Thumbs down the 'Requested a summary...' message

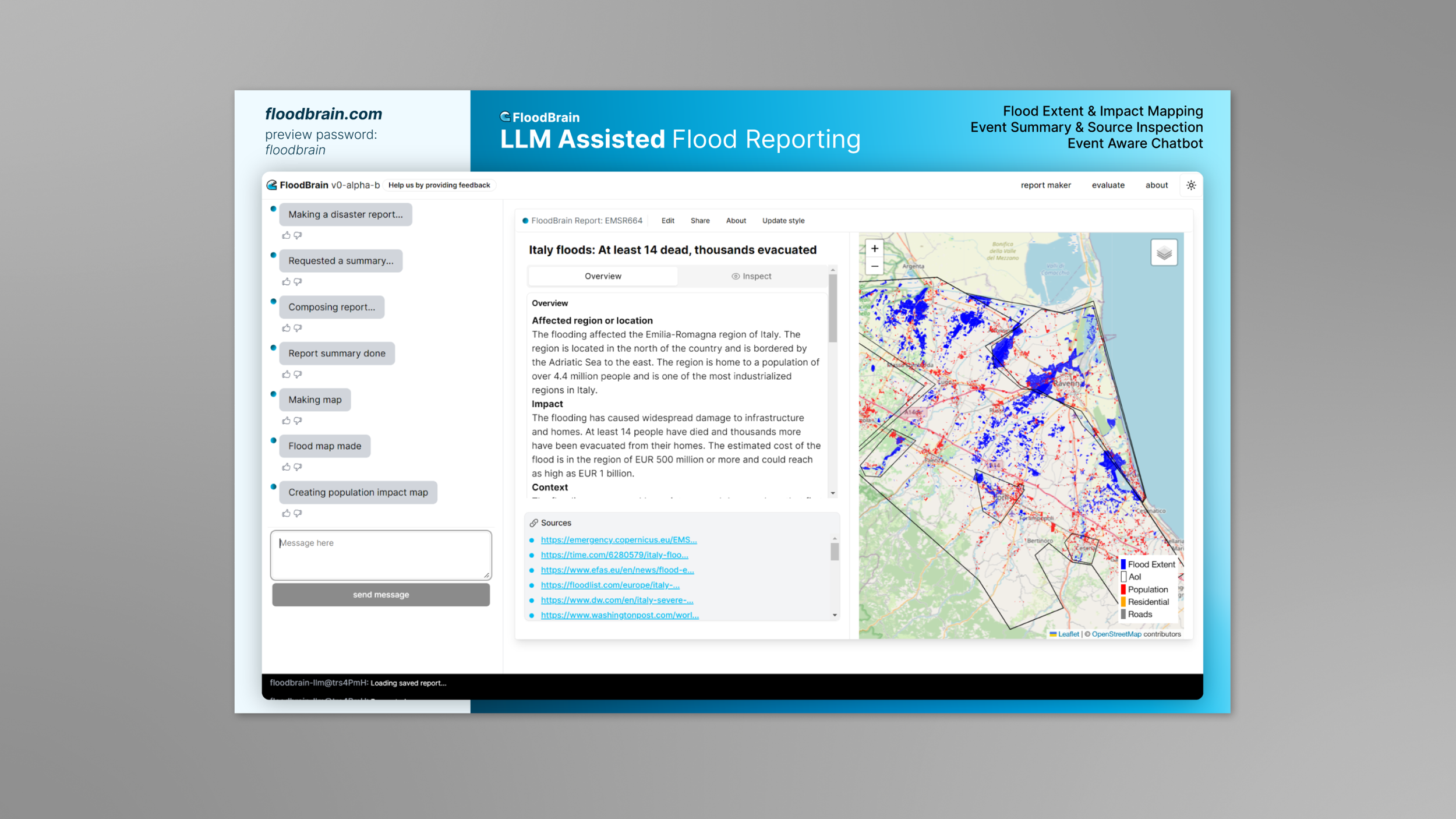pos(298,282)
